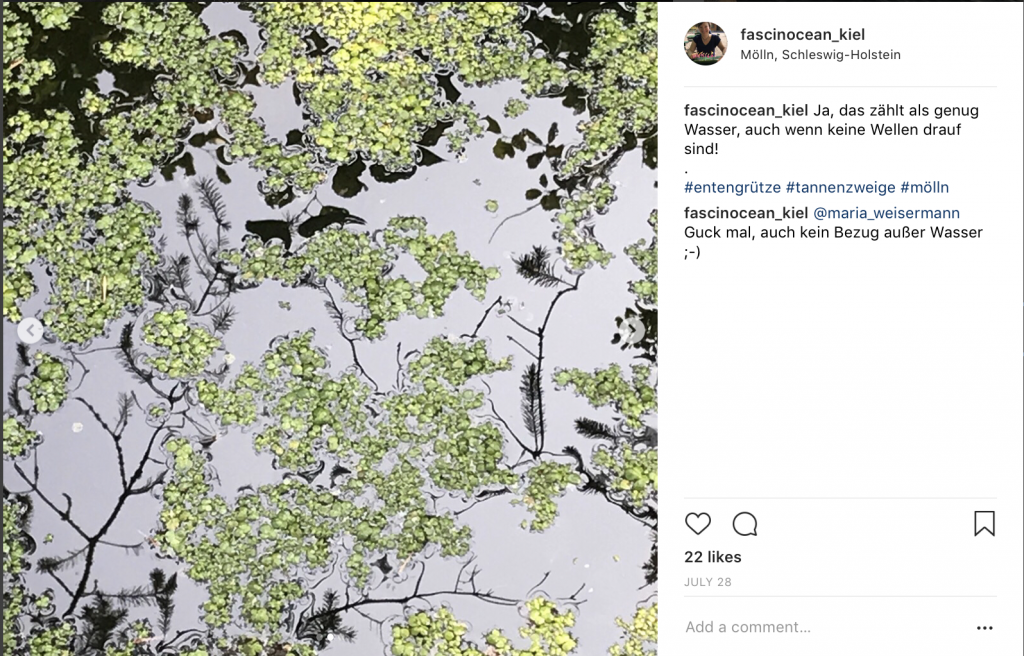Image resolution: width=1024 pixels, height=656 pixels.
Task: Click the caption text about Wasser
Action: 831,129
